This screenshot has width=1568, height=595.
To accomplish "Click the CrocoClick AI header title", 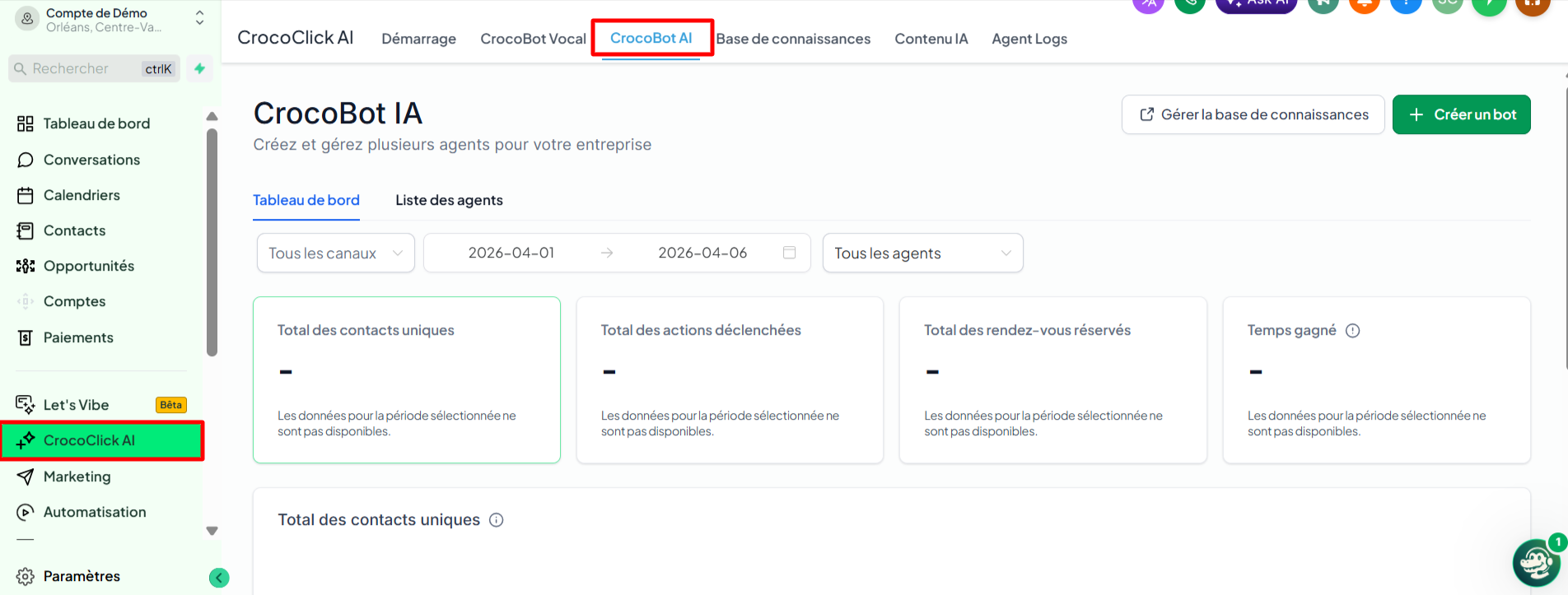I will (x=296, y=38).
